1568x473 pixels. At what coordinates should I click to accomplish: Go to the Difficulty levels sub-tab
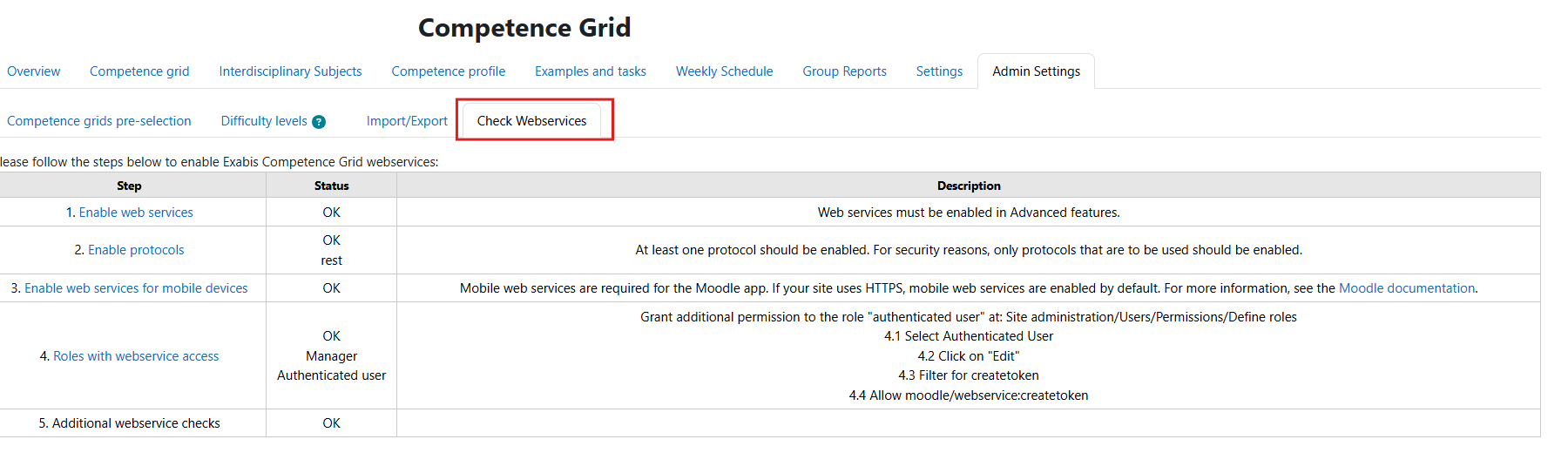click(264, 121)
